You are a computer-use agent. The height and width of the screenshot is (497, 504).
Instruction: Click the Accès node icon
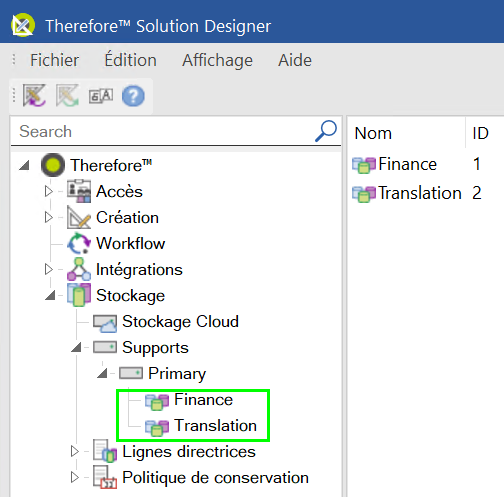click(x=79, y=191)
